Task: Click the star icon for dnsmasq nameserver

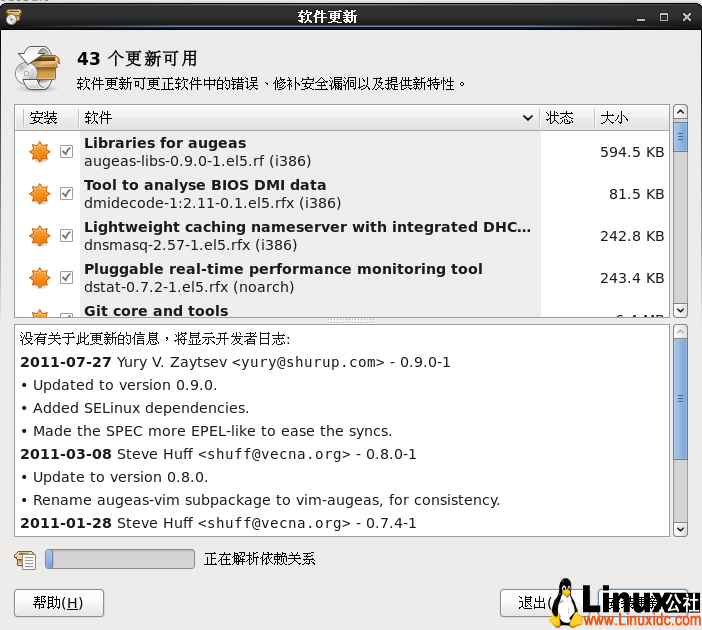Action: (39, 236)
